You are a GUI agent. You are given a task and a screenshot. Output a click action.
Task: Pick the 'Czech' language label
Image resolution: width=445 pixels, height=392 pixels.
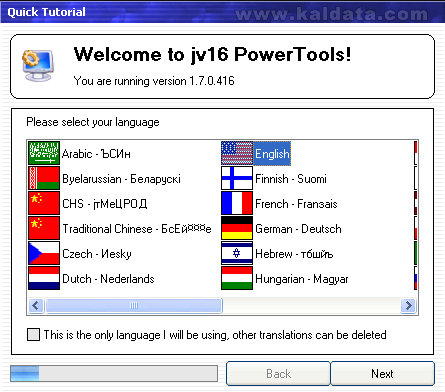click(97, 254)
